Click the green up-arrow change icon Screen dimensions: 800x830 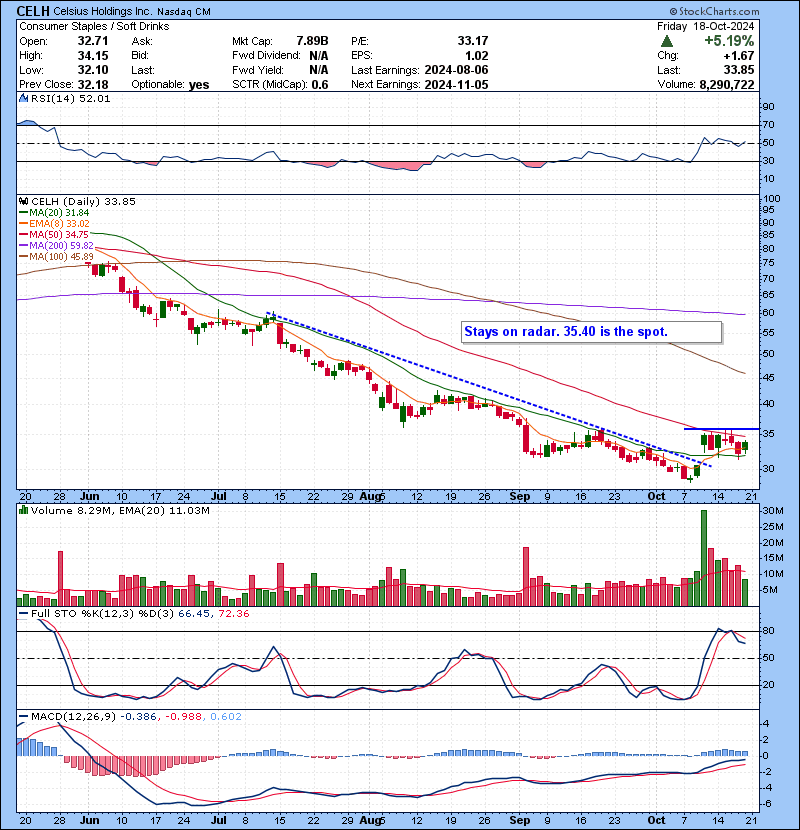click(667, 41)
